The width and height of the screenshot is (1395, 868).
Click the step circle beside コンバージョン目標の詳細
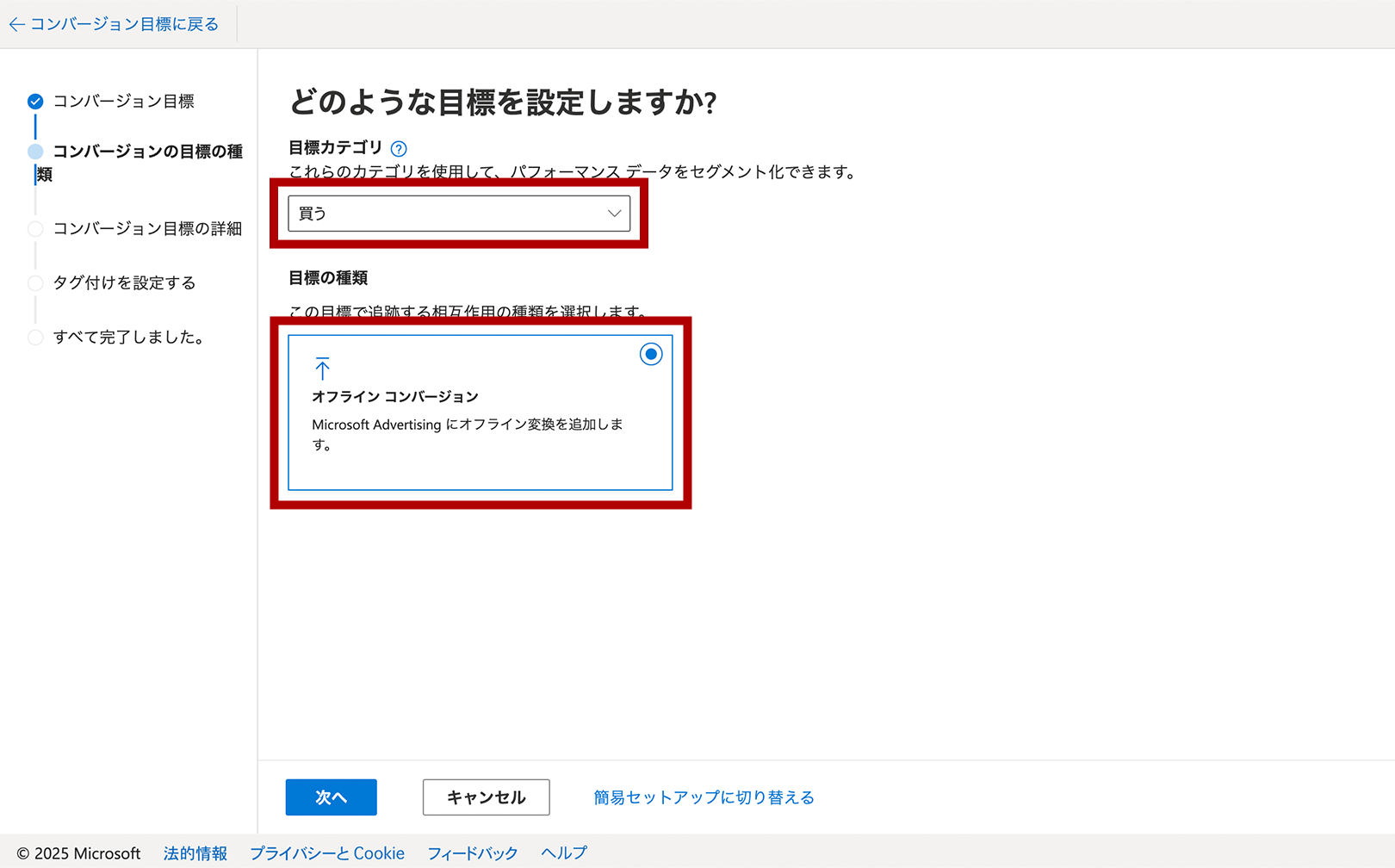tap(35, 228)
